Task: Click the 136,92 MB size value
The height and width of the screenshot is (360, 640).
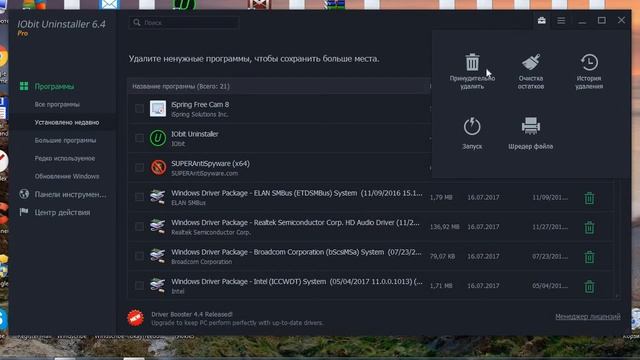Action: 444,227
